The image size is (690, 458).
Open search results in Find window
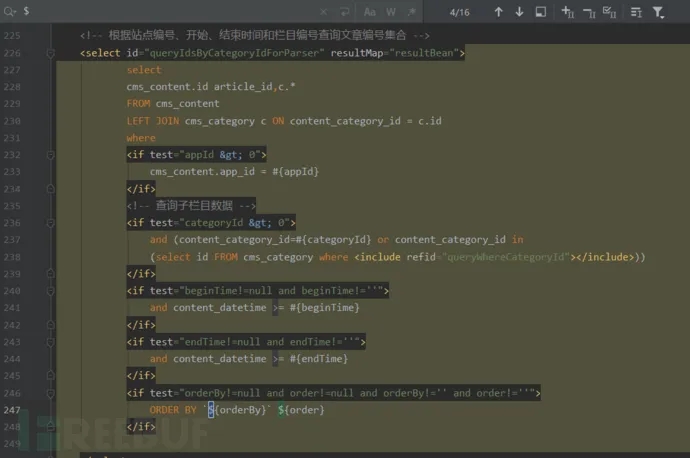pos(541,12)
